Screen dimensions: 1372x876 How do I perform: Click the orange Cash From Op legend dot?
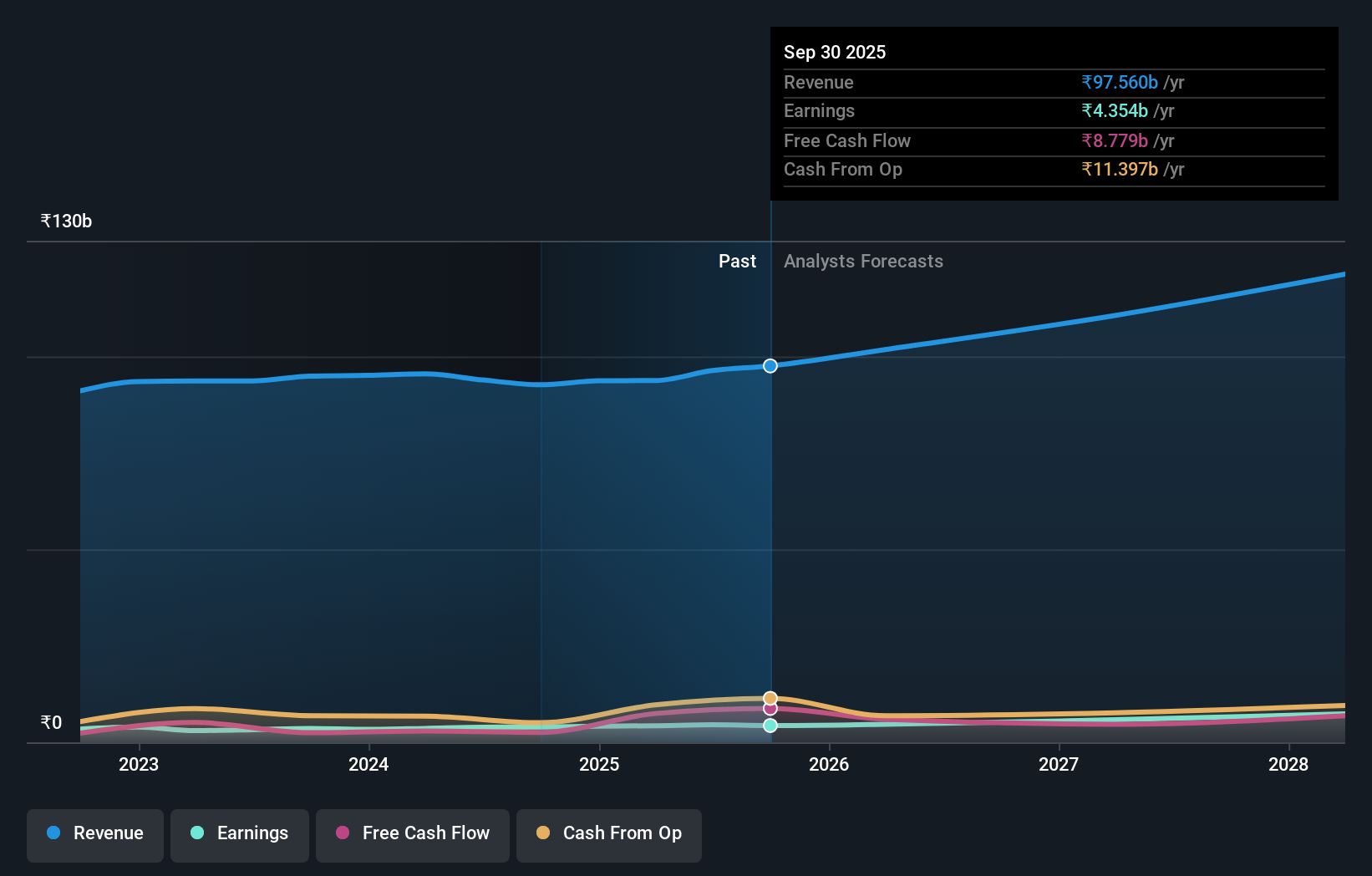point(542,833)
